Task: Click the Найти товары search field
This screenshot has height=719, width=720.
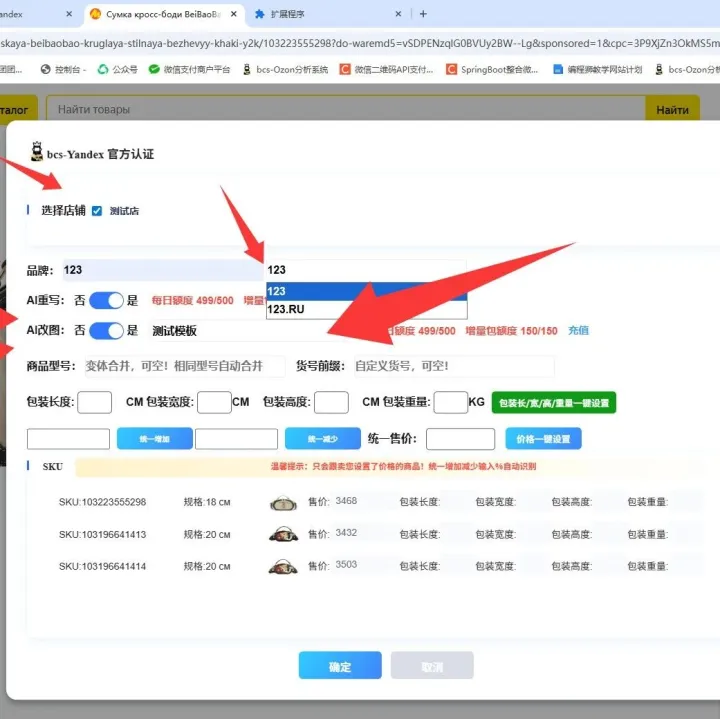Action: [x=346, y=109]
